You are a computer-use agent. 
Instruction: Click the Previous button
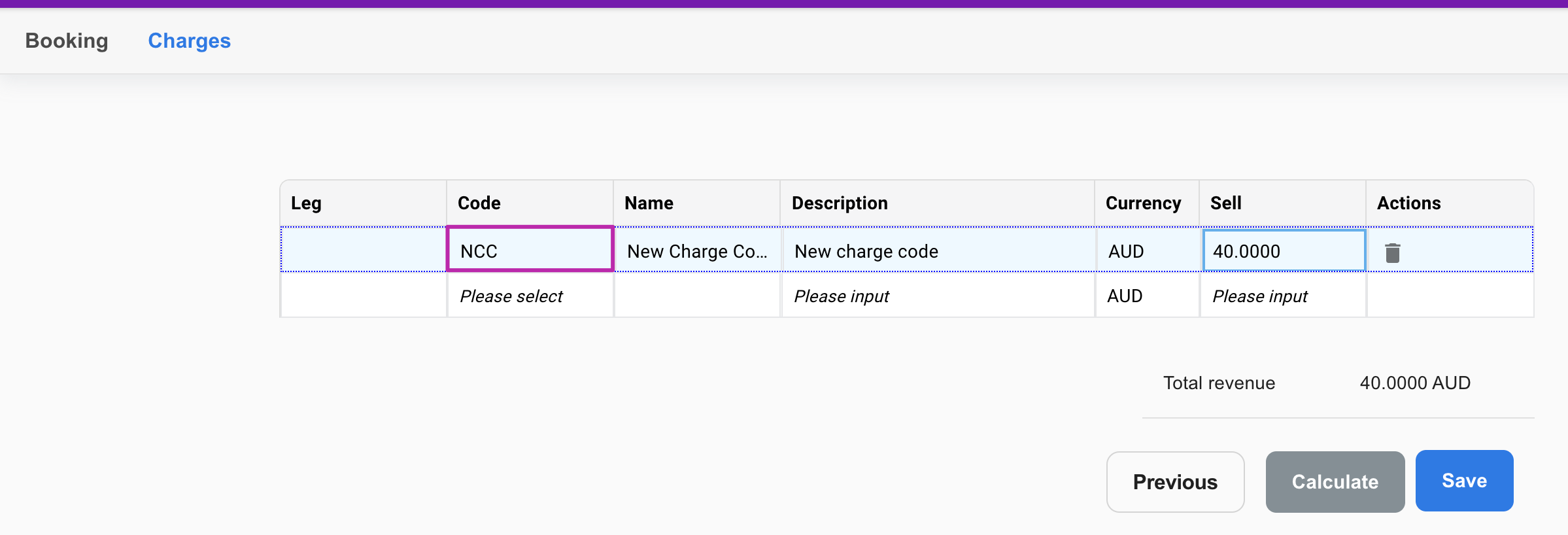coord(1175,482)
